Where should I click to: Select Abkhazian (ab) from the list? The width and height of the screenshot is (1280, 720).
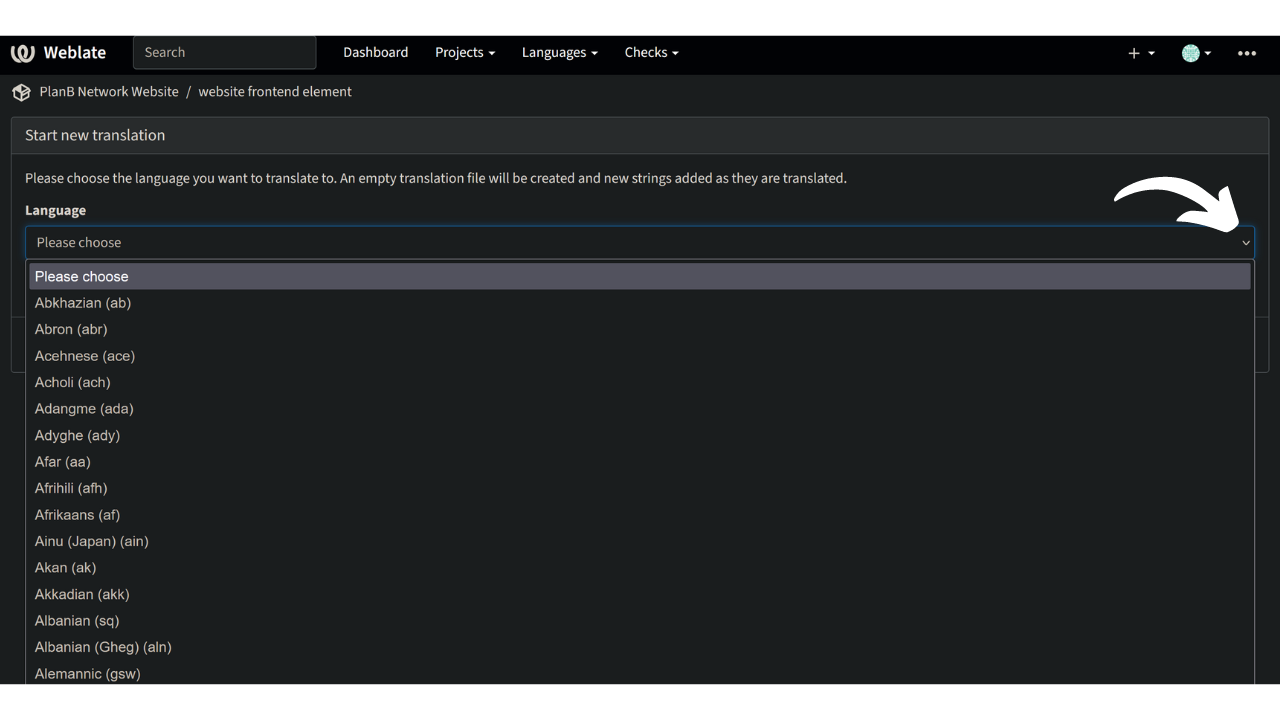[83, 303]
